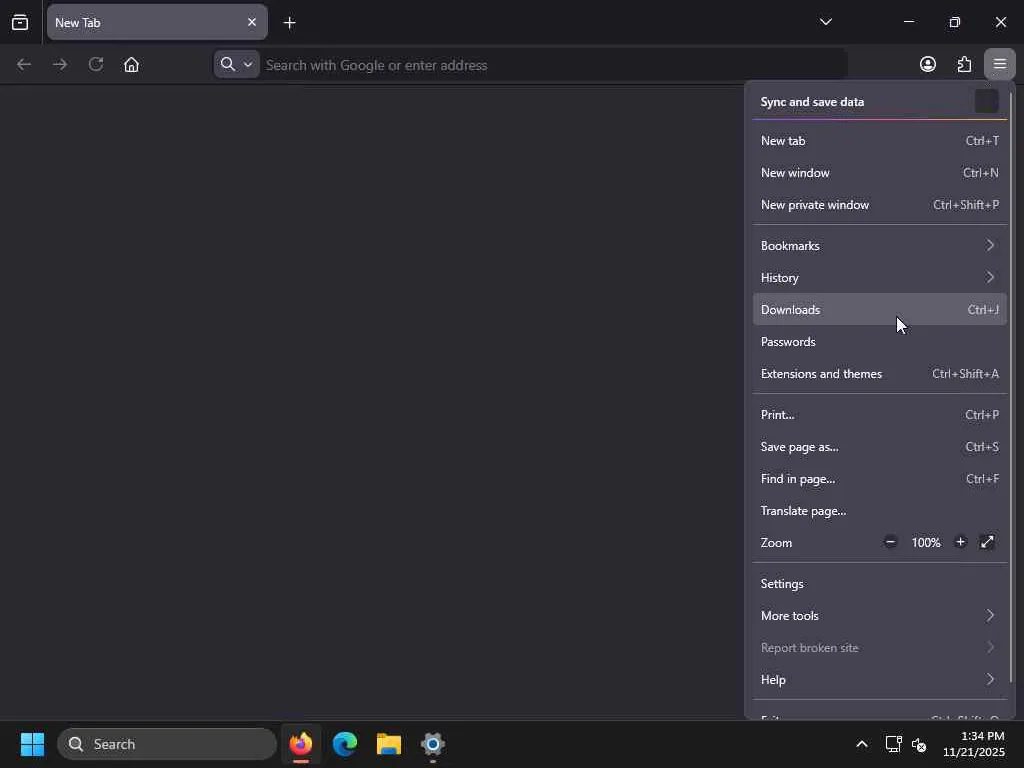Open a new tab with plus button
The height and width of the screenshot is (768, 1024).
tap(290, 23)
